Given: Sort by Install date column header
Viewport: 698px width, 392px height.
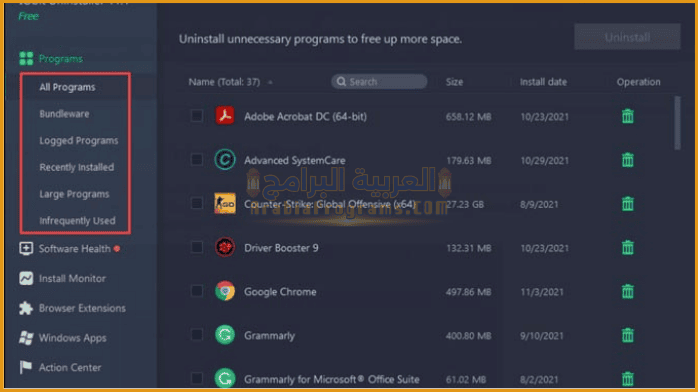Looking at the screenshot, I should (x=544, y=82).
